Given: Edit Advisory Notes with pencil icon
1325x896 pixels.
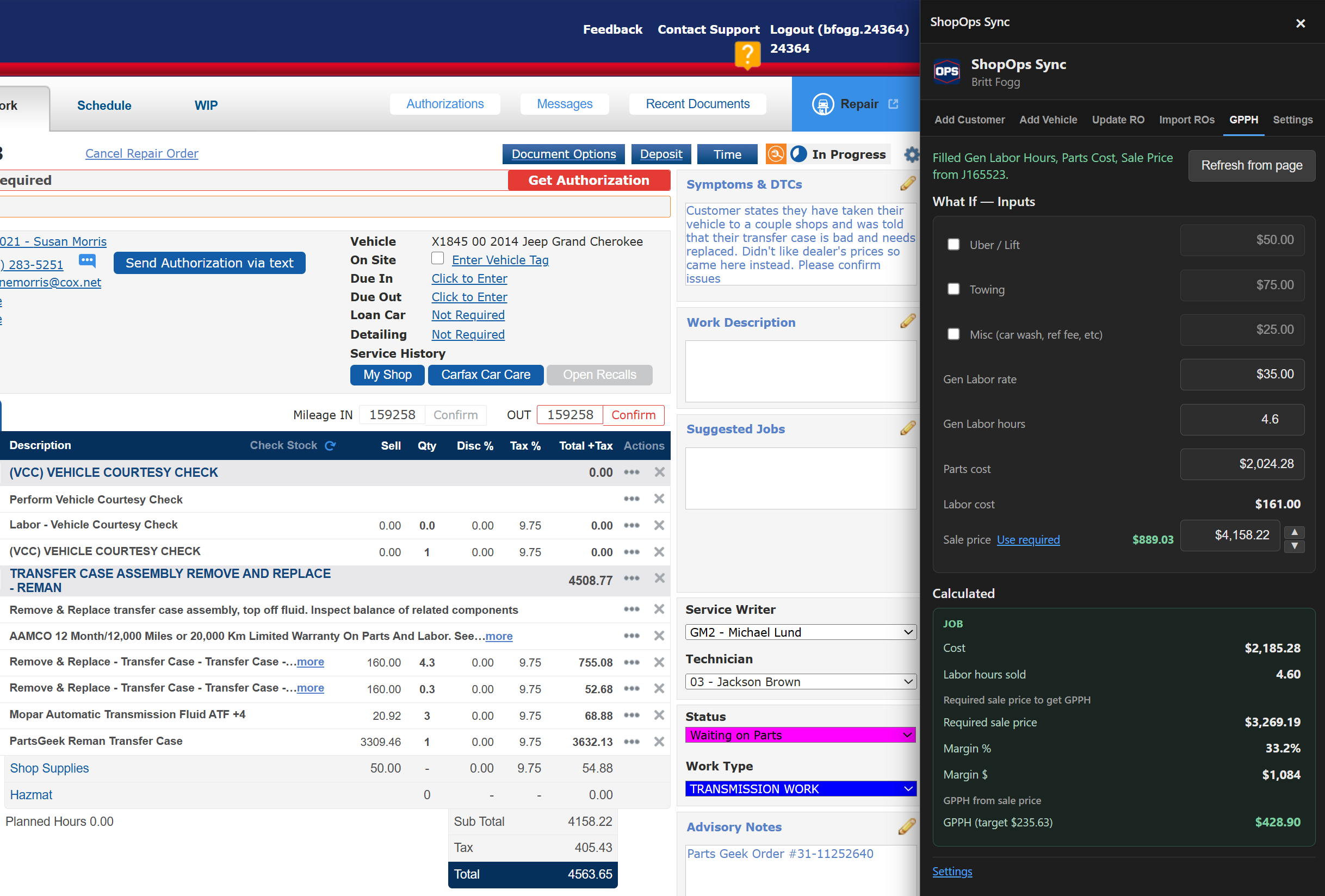Looking at the screenshot, I should (907, 826).
